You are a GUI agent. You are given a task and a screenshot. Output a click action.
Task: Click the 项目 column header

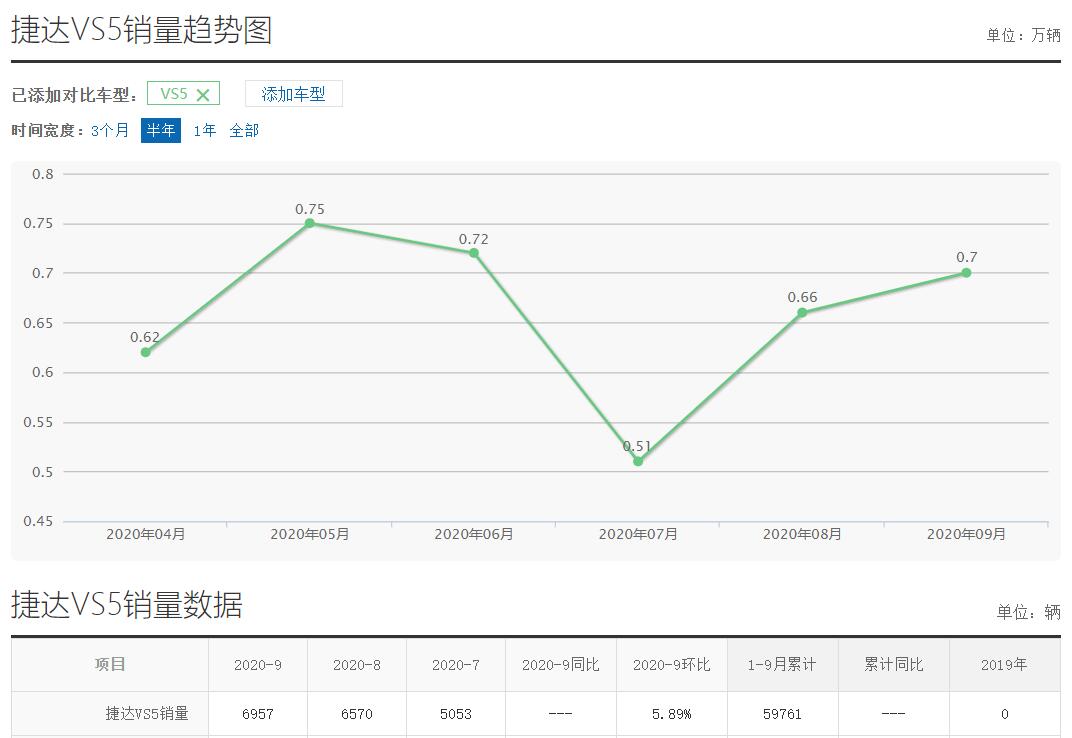pyautogui.click(x=110, y=664)
